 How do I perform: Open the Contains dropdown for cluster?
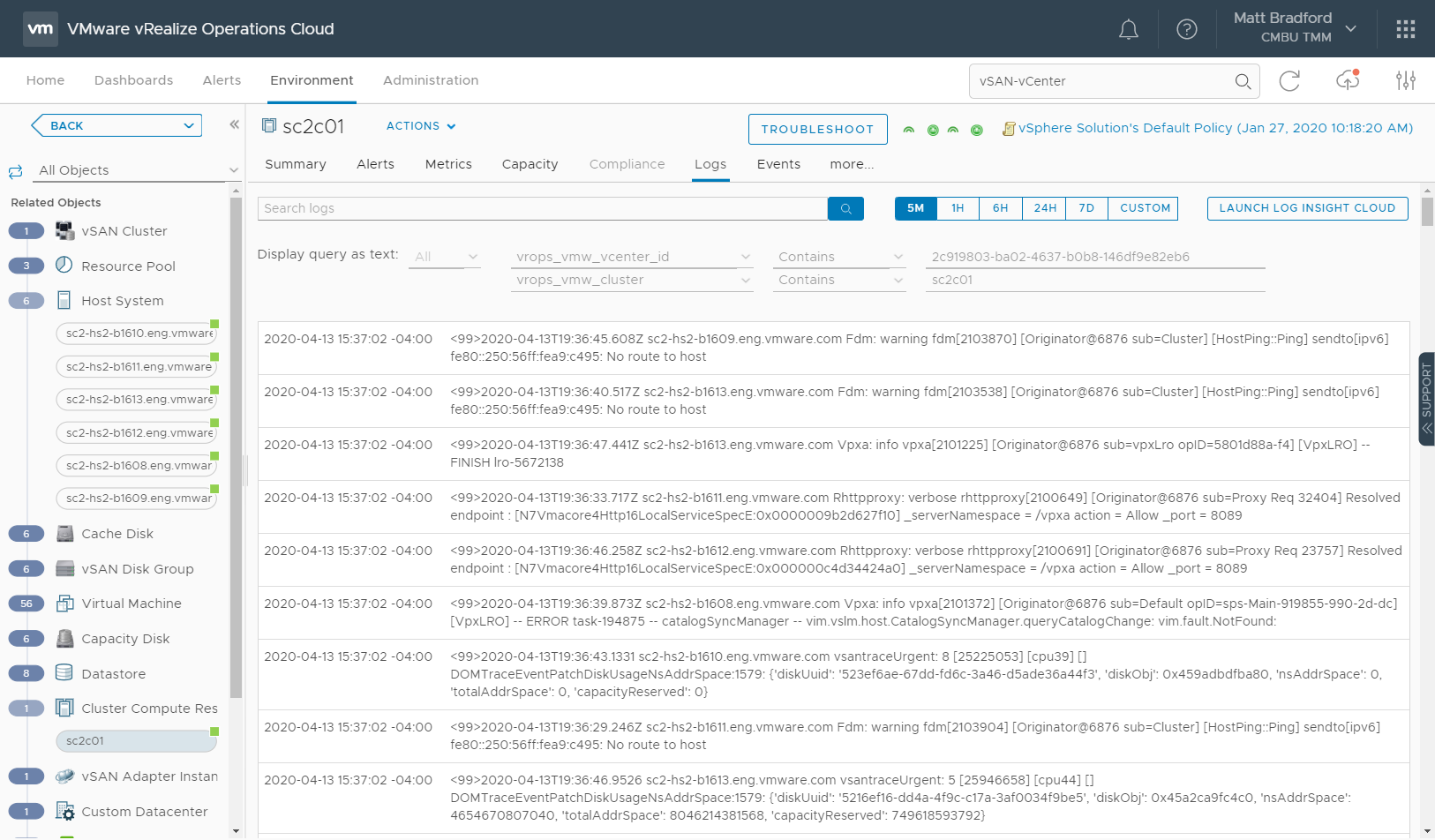point(839,280)
